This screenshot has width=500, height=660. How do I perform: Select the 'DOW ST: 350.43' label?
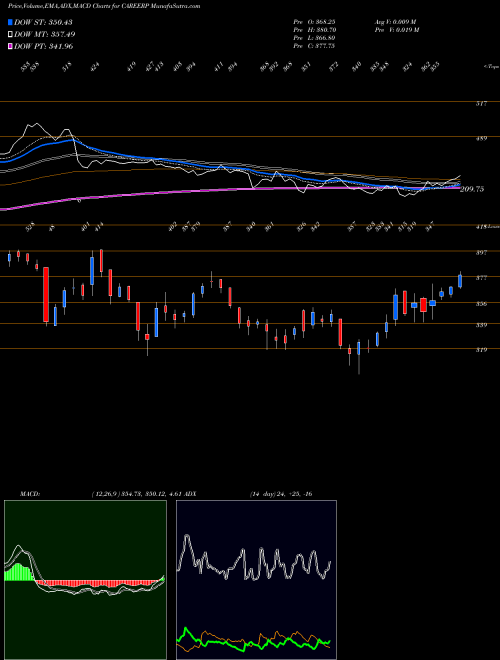coord(43,22)
